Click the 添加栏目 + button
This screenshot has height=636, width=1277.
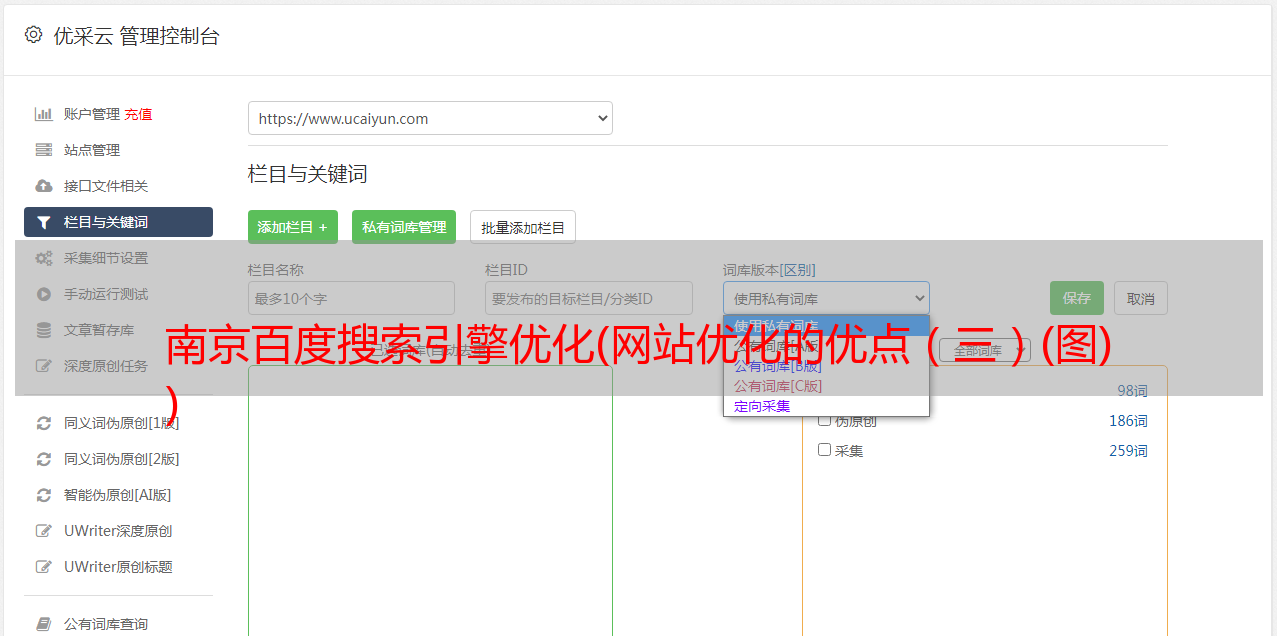(x=293, y=227)
